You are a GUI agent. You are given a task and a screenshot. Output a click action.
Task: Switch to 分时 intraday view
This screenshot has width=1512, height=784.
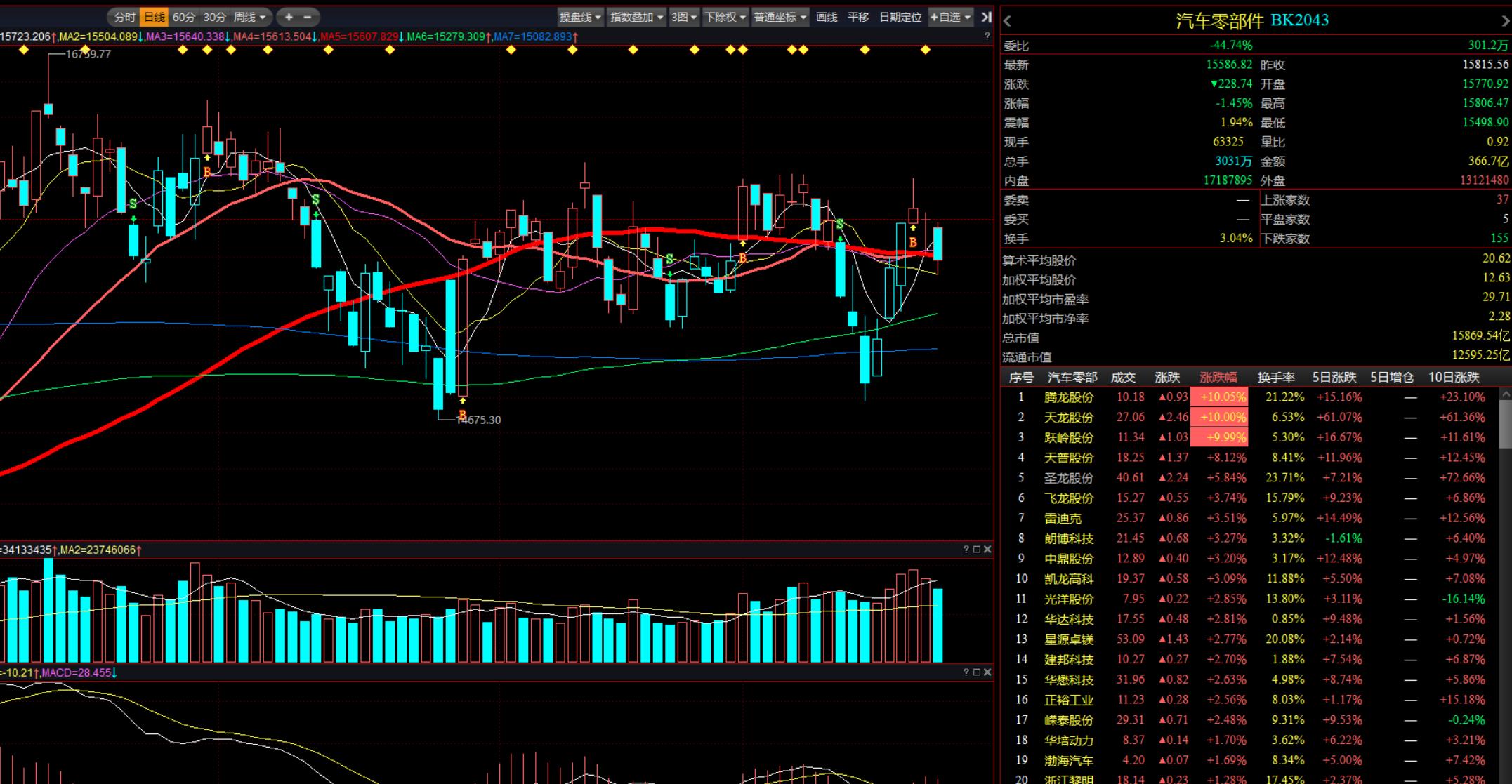[124, 17]
